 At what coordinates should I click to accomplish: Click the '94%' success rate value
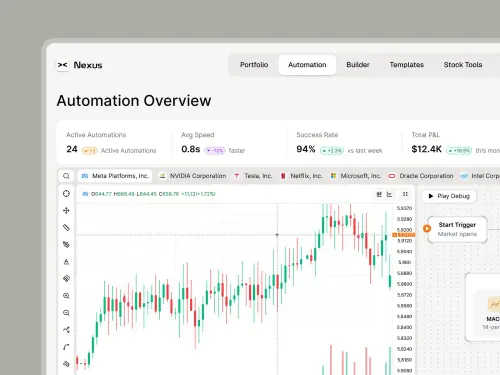(x=306, y=149)
